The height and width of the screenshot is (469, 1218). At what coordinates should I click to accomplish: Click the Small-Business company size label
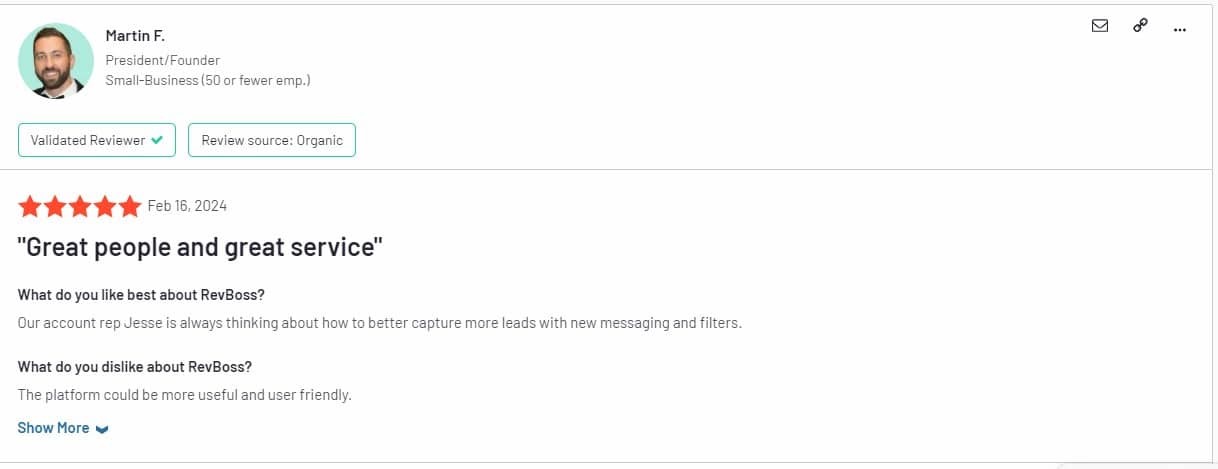[x=208, y=80]
